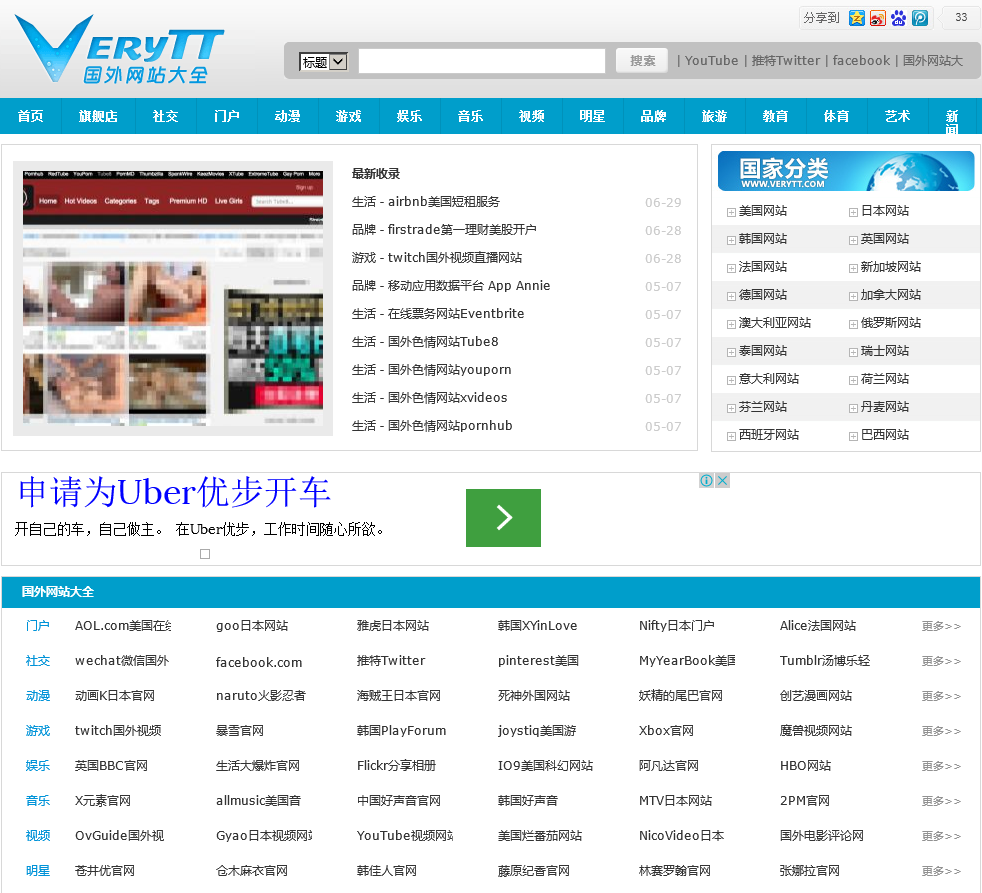Click the facebook link beside search
This screenshot has width=982, height=893.
pos(861,61)
